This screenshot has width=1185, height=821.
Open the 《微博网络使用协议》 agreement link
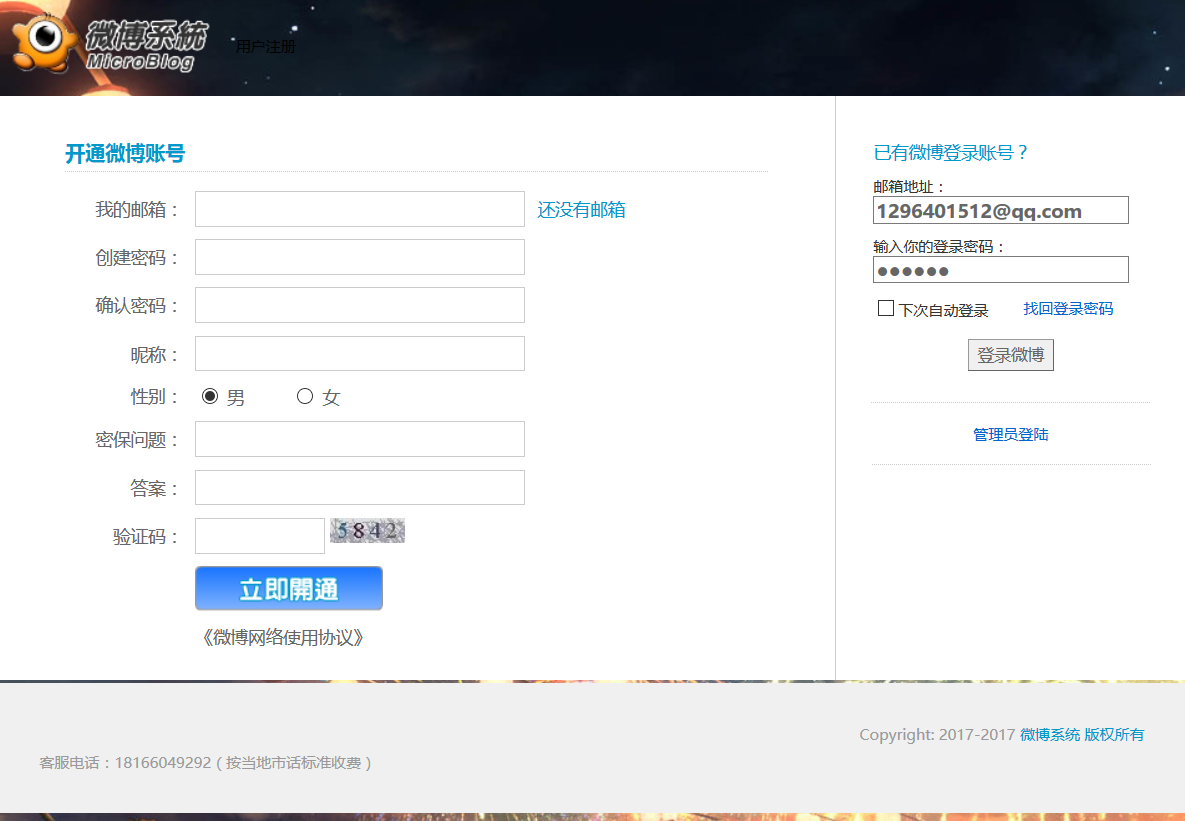[283, 637]
